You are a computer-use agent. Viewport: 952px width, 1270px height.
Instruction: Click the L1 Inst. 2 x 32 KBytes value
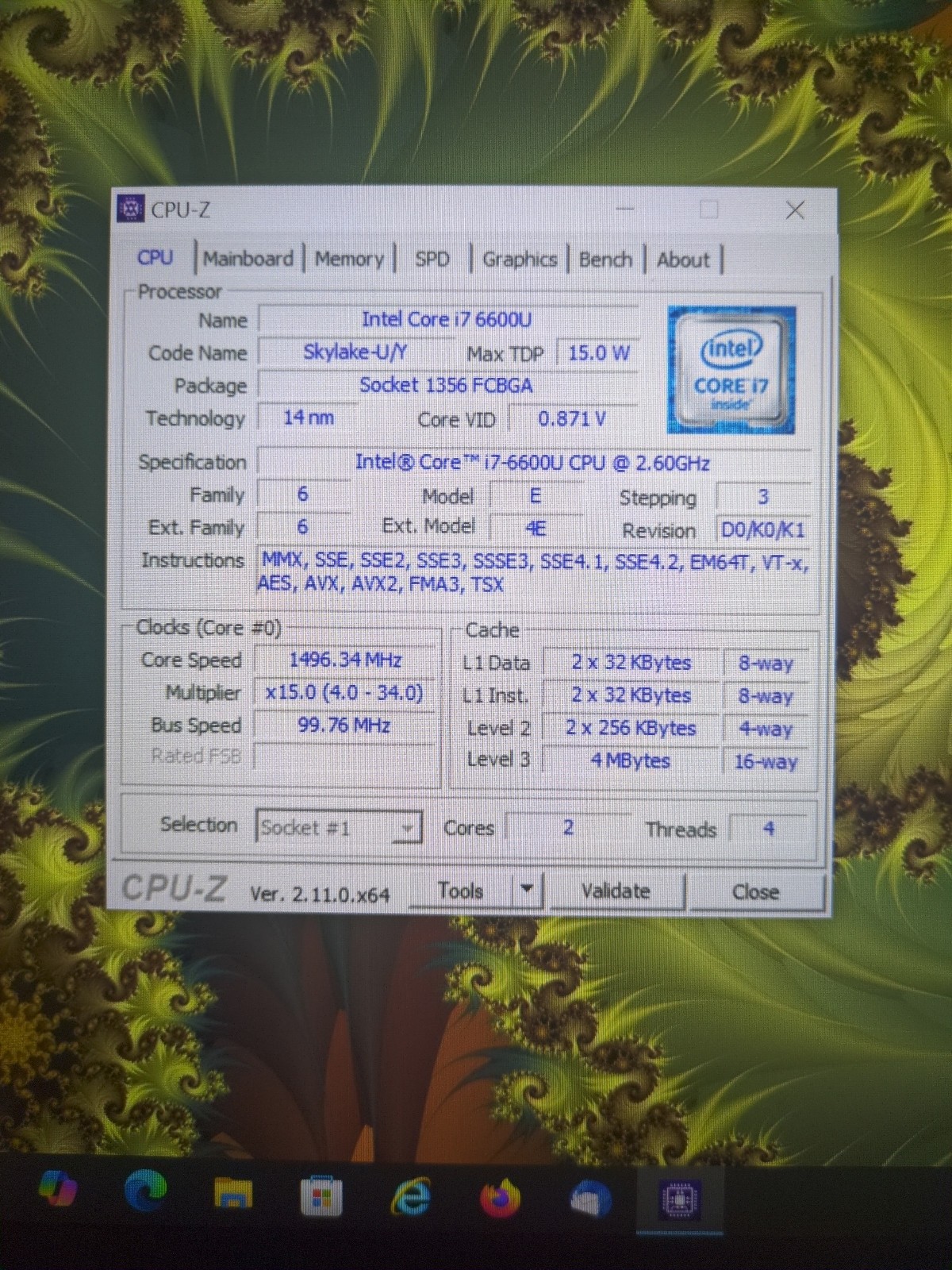pos(631,695)
